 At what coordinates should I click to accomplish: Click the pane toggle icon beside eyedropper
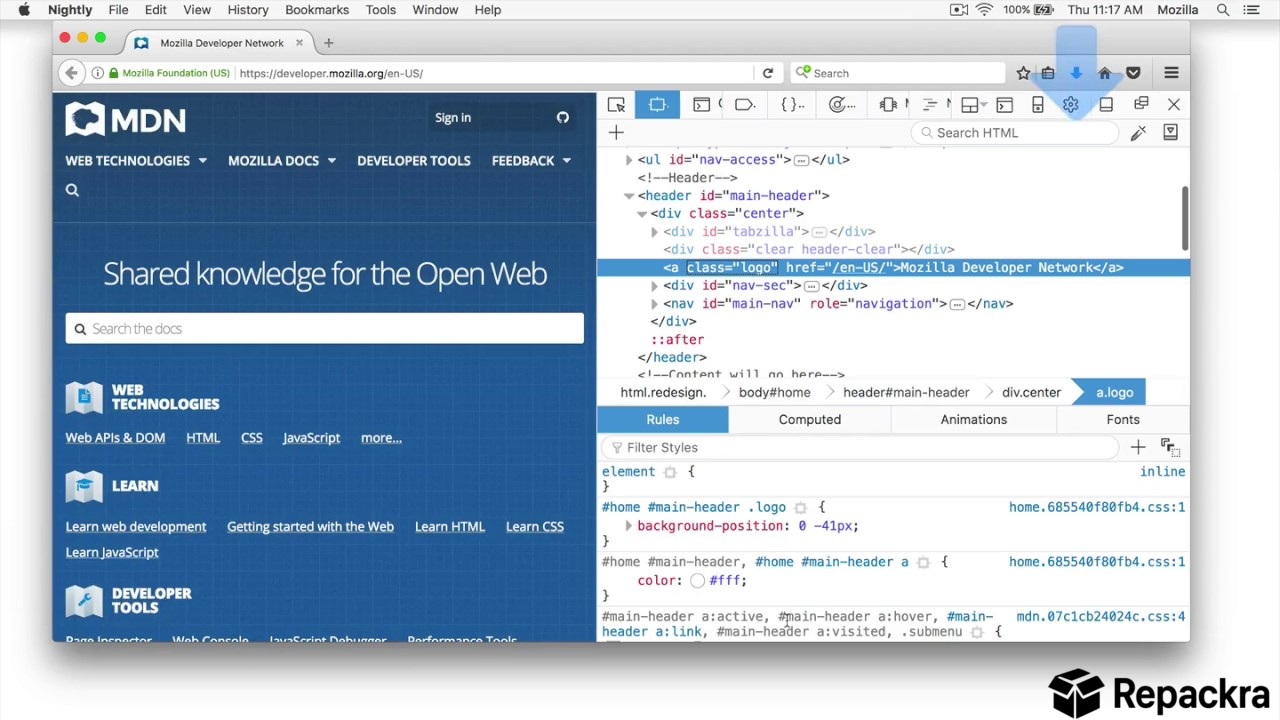click(x=1170, y=132)
